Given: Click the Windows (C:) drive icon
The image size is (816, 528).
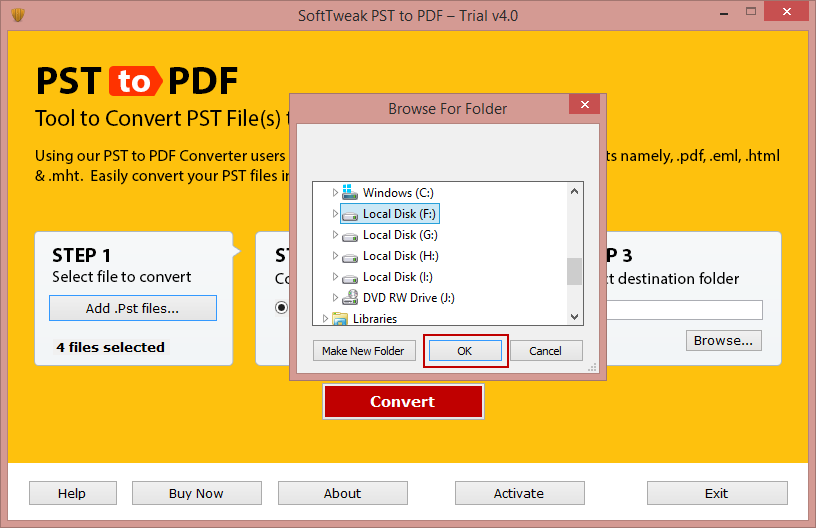Looking at the screenshot, I should (x=349, y=192).
